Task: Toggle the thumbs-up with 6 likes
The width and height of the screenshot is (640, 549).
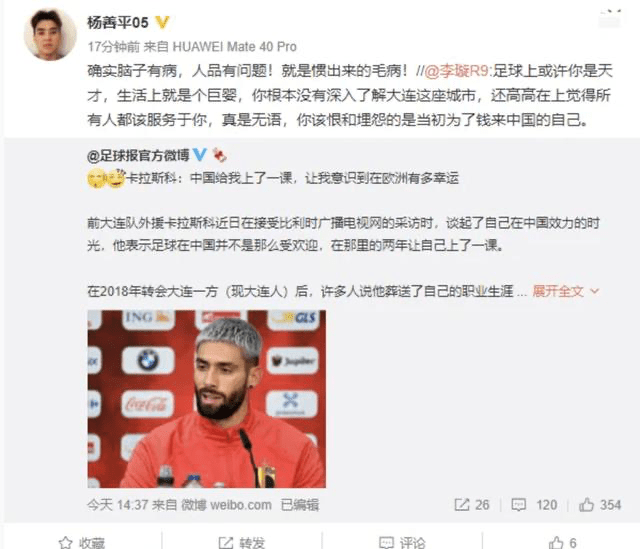Action: pos(562,542)
